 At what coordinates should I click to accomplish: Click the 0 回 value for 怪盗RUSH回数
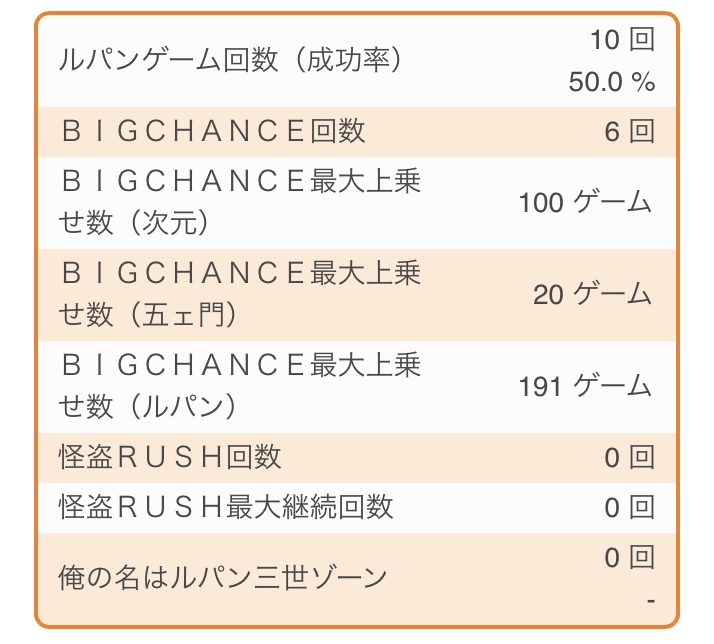click(x=630, y=457)
